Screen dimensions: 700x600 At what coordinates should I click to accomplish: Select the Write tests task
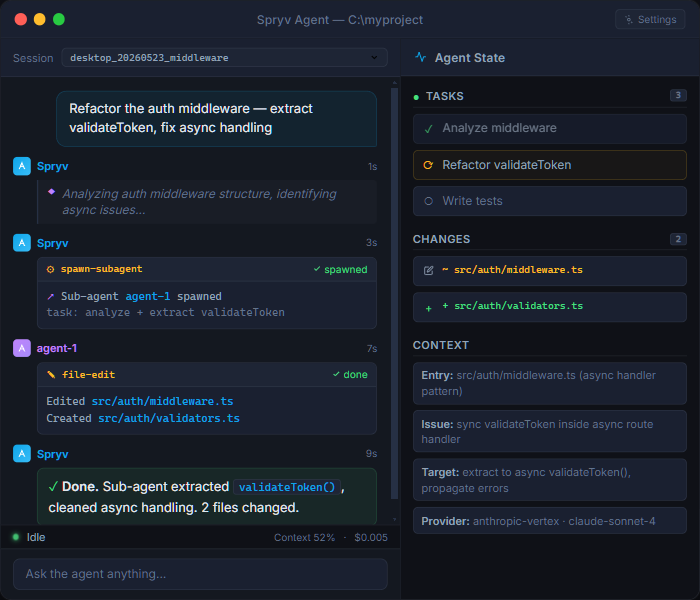coord(549,201)
